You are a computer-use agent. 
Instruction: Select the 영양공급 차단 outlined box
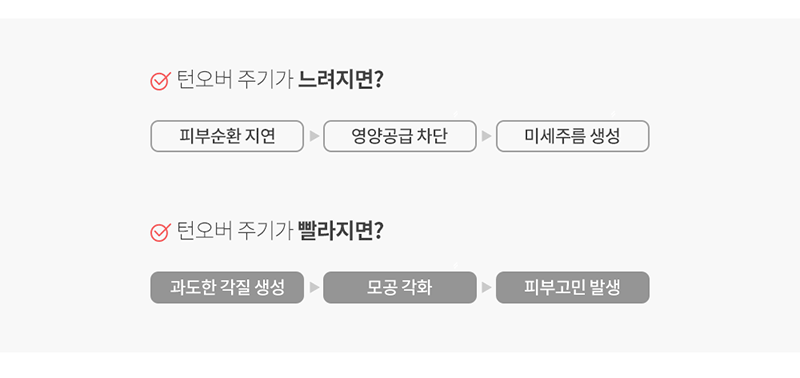click(399, 136)
